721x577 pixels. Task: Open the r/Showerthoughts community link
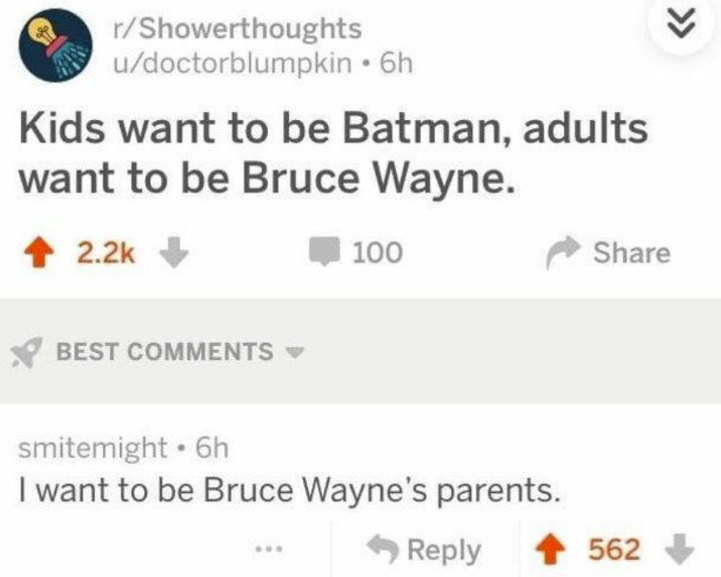pos(236,30)
